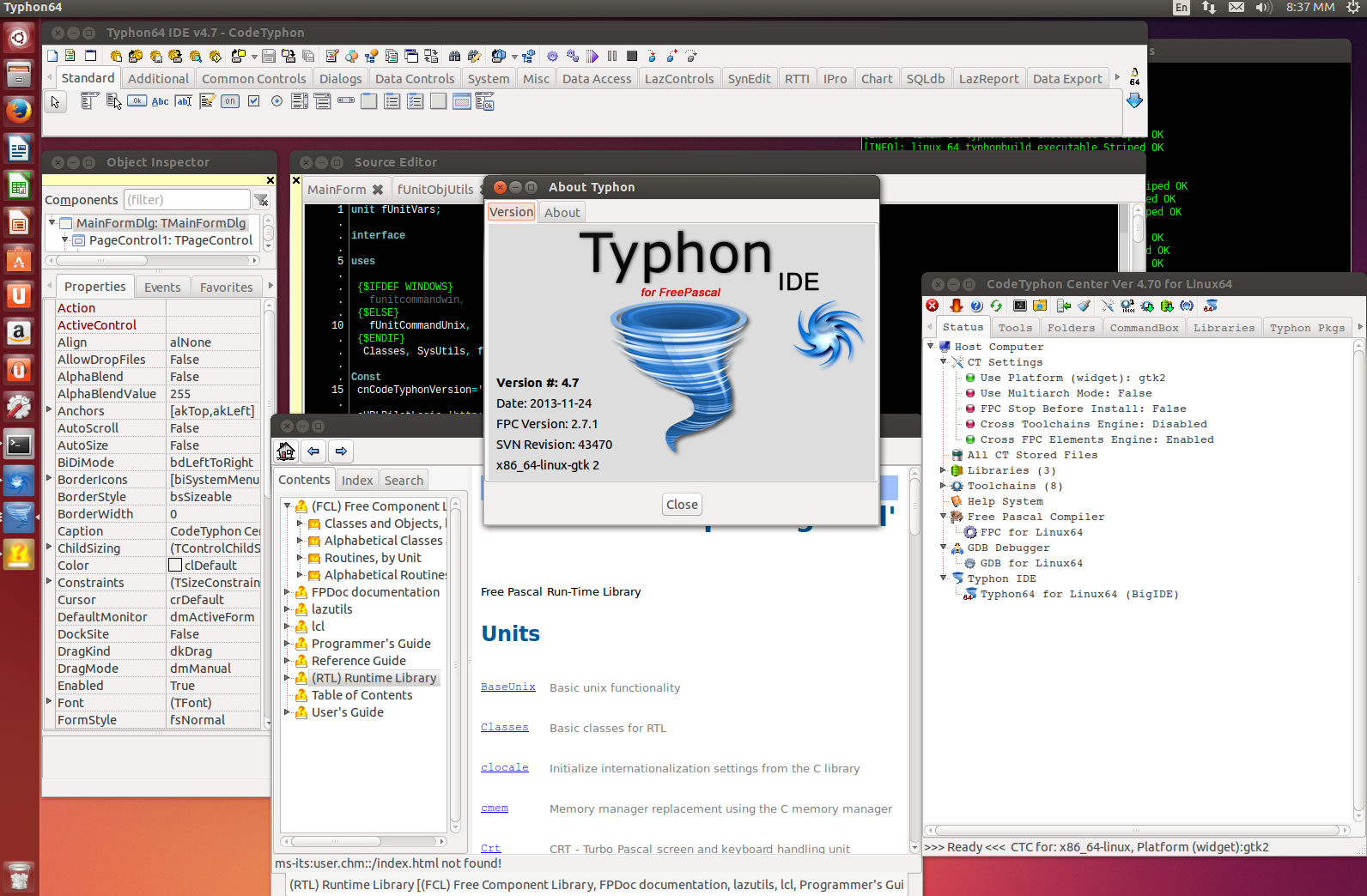
Task: Open the Terminal from the Ubuntu dock
Action: pyautogui.click(x=19, y=445)
